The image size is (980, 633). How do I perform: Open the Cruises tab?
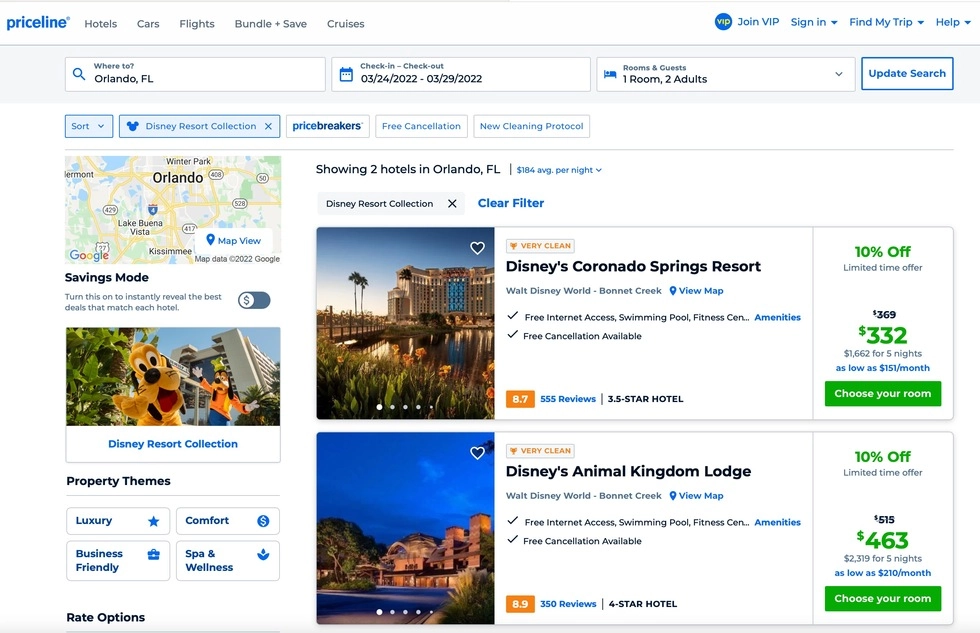346,24
